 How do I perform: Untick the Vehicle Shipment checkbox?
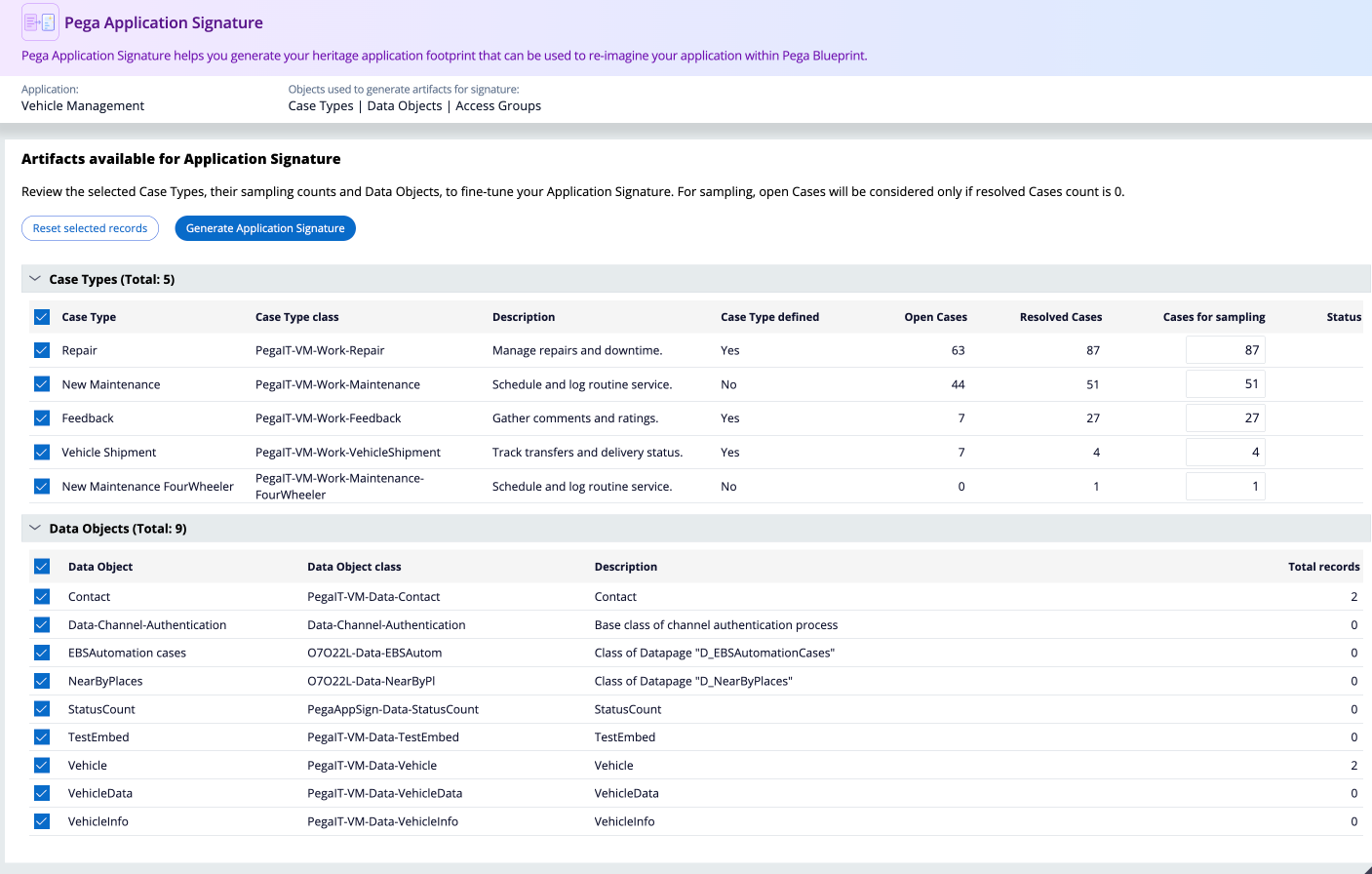tap(42, 453)
